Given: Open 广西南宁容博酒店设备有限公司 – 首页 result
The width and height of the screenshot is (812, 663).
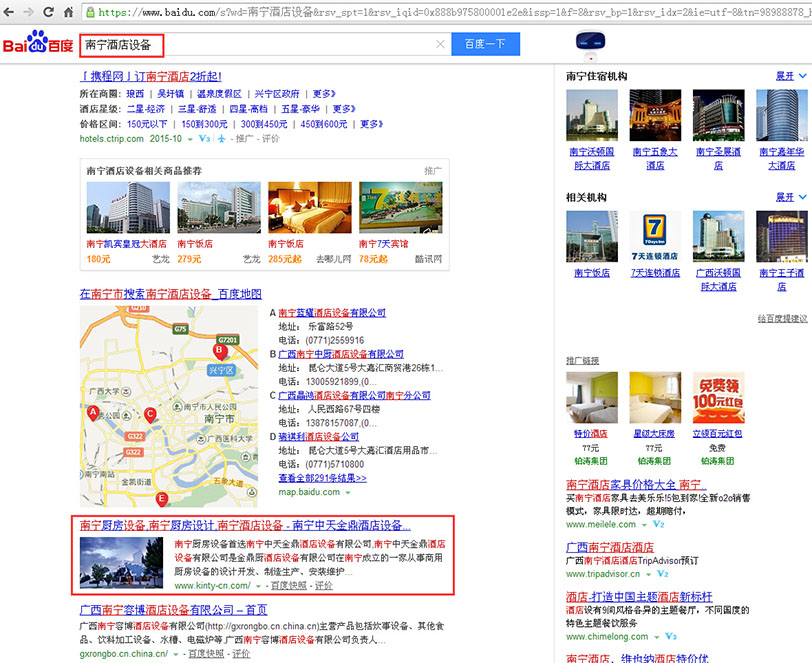Looking at the screenshot, I should (173, 610).
